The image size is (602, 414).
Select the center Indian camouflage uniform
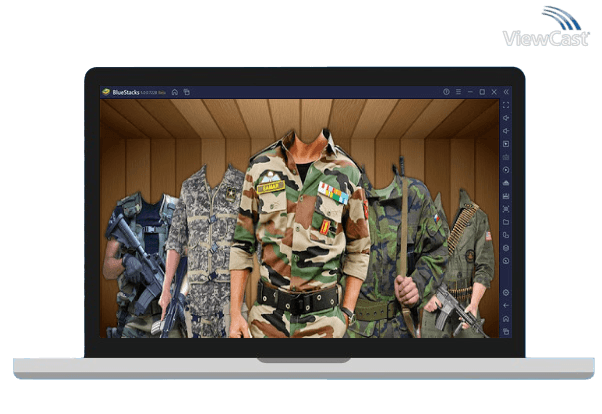[299, 234]
